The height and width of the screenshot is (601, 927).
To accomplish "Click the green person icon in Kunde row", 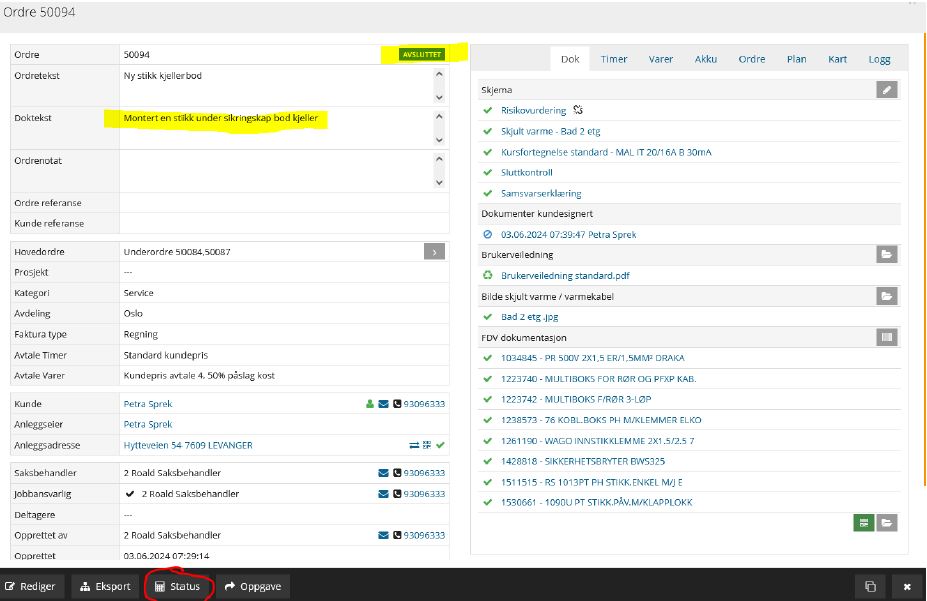I will (x=369, y=404).
